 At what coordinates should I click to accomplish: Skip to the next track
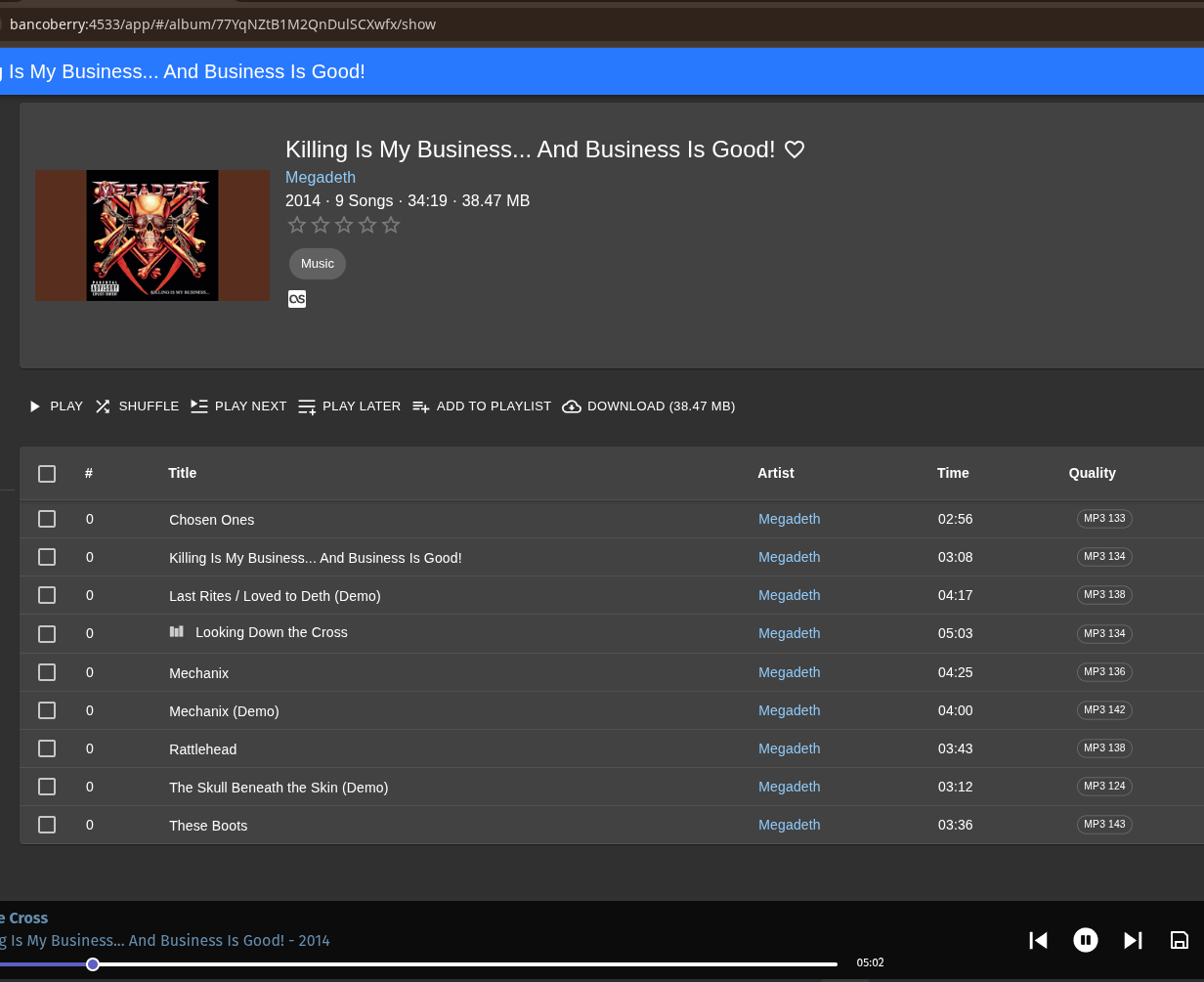tap(1133, 940)
